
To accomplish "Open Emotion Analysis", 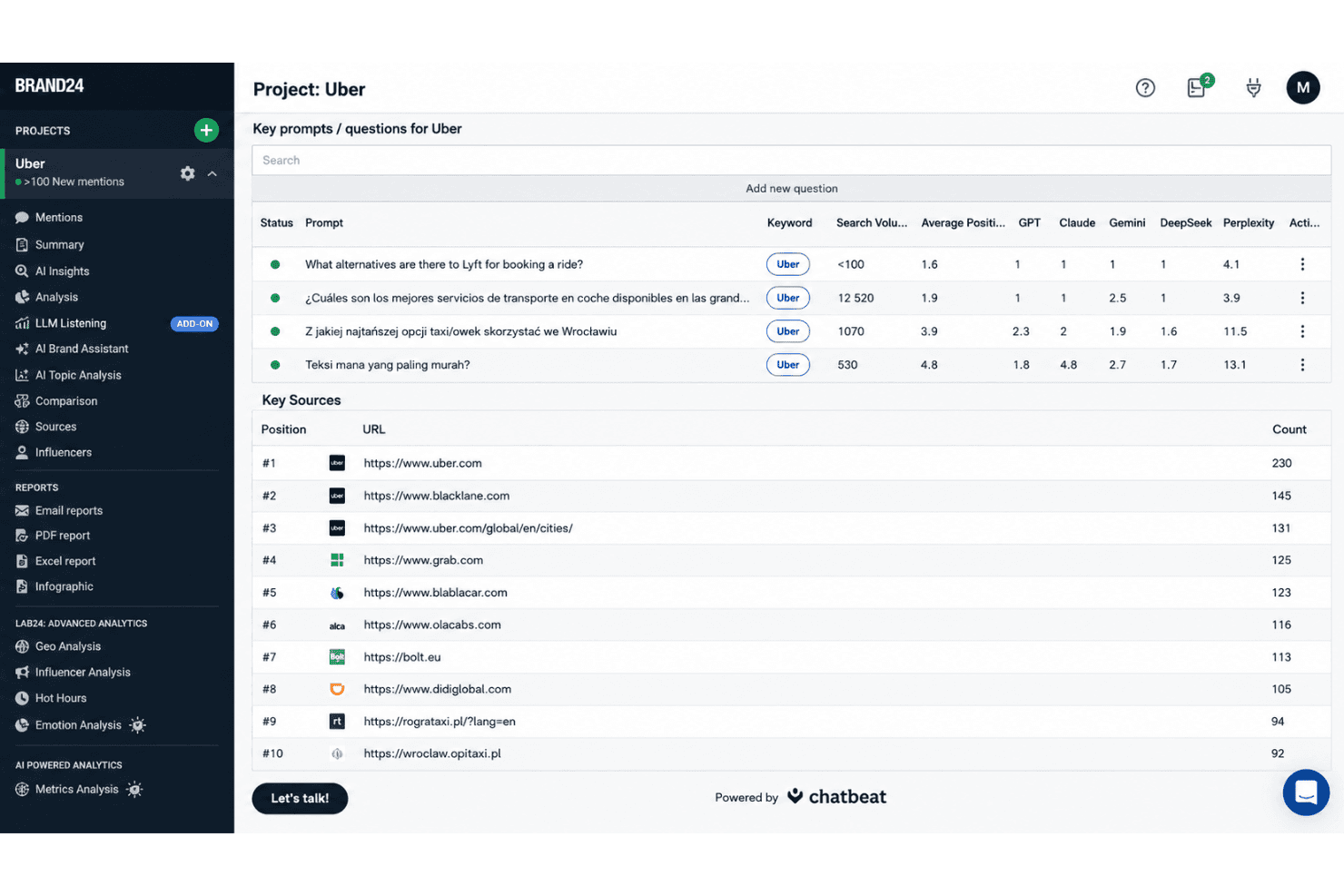I will coord(80,725).
